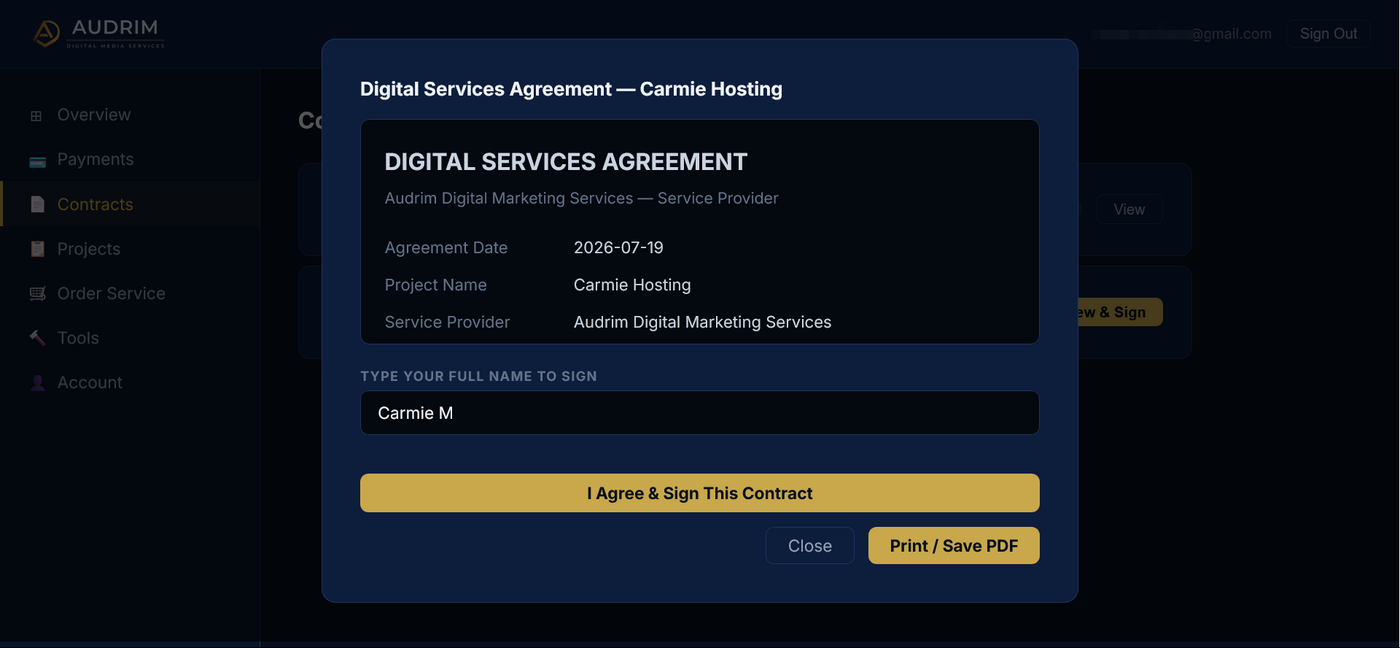Click the project name value Carmie Hosting

pyautogui.click(x=632, y=285)
